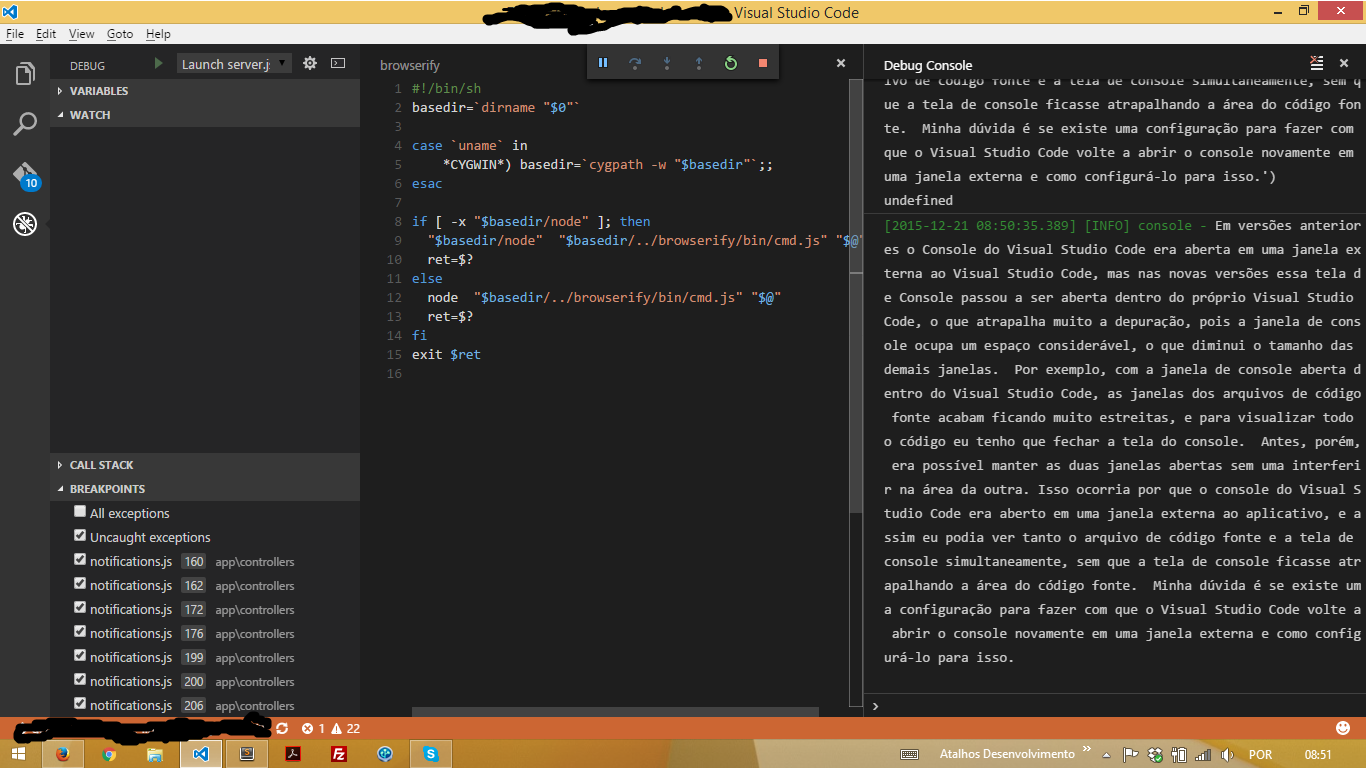This screenshot has width=1366, height=768.
Task: Open the touch keyboard from the taskbar
Action: [910, 754]
